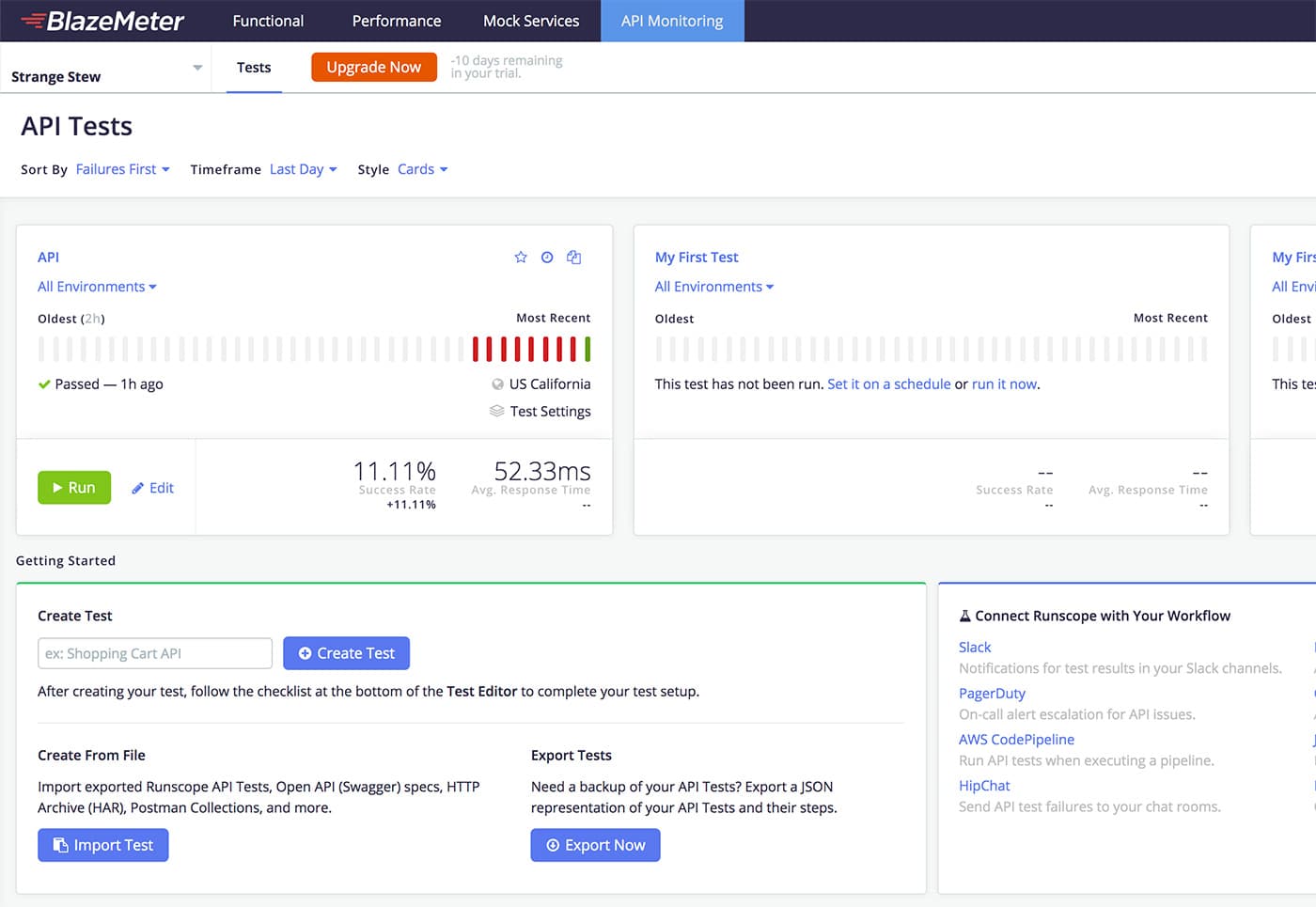
Task: Open Sort By Failures First dropdown
Action: tap(122, 169)
